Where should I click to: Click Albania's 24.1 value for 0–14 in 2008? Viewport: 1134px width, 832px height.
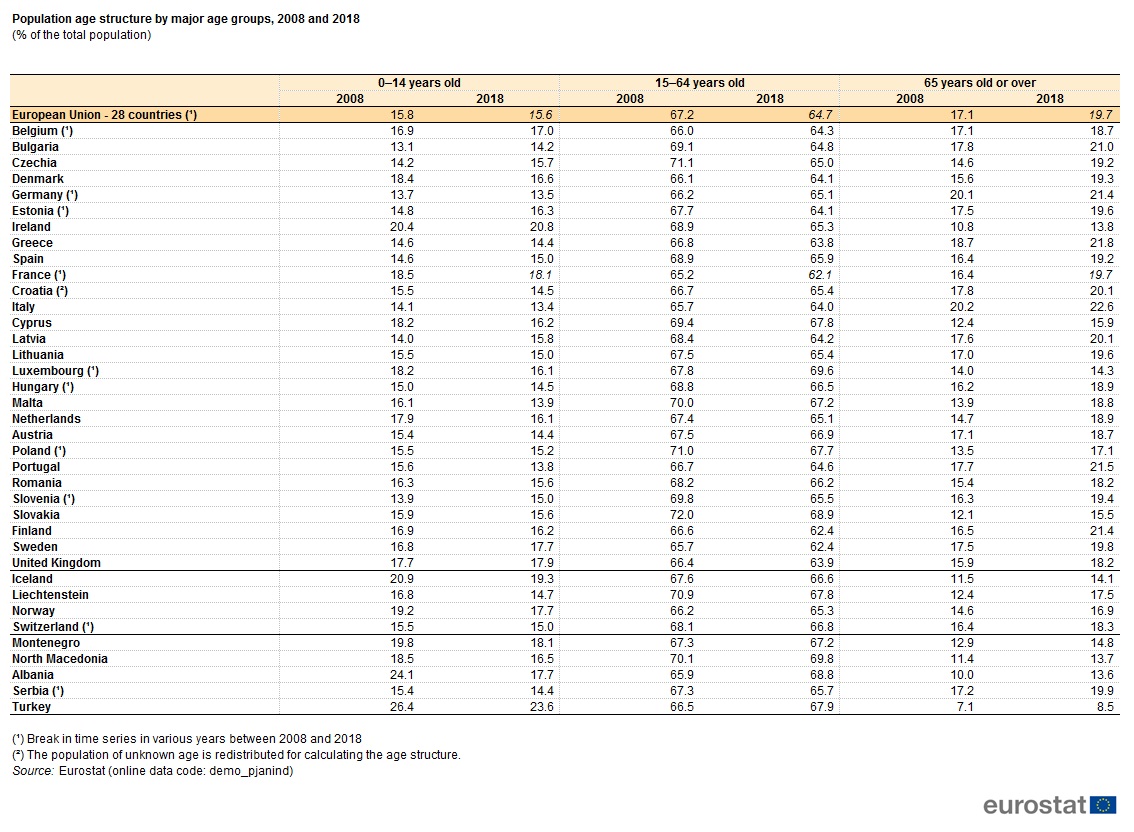click(401, 675)
